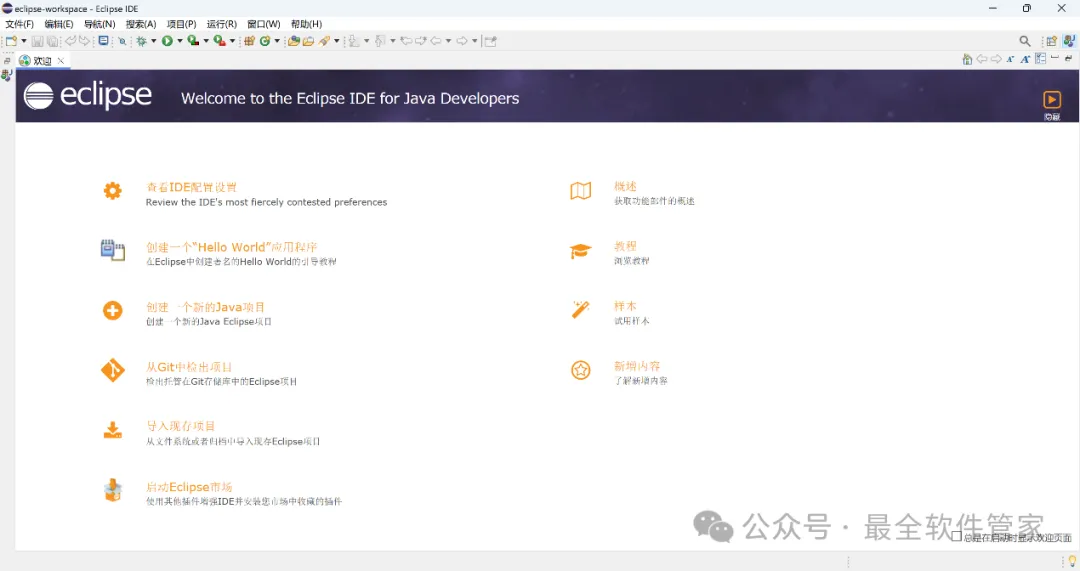Open the 查看IDE配置设置 link
The height and width of the screenshot is (571, 1080).
click(191, 187)
